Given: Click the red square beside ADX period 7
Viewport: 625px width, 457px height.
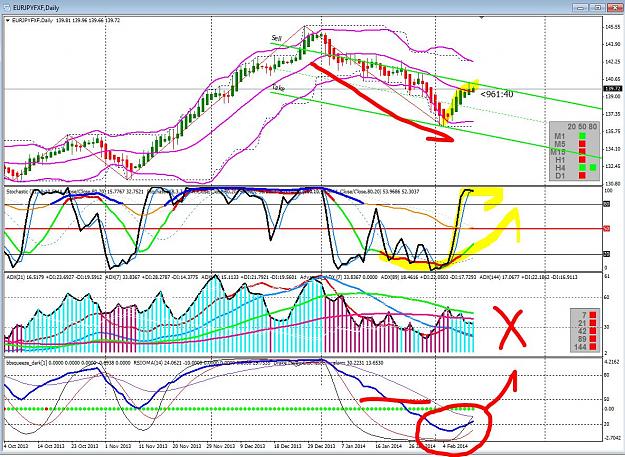Looking at the screenshot, I should pyautogui.click(x=593, y=315).
